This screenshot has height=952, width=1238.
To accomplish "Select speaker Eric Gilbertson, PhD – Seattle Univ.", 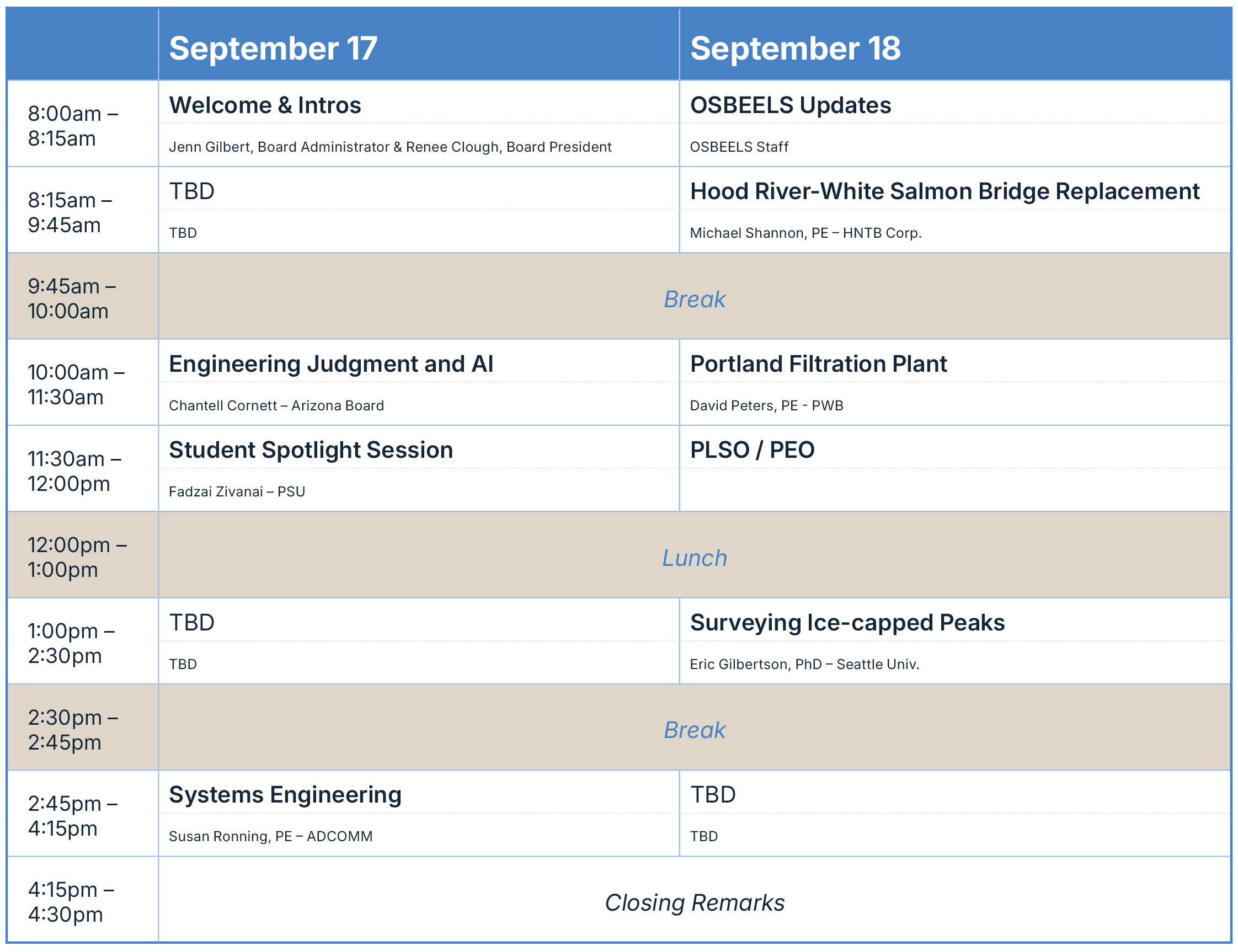I will click(804, 664).
